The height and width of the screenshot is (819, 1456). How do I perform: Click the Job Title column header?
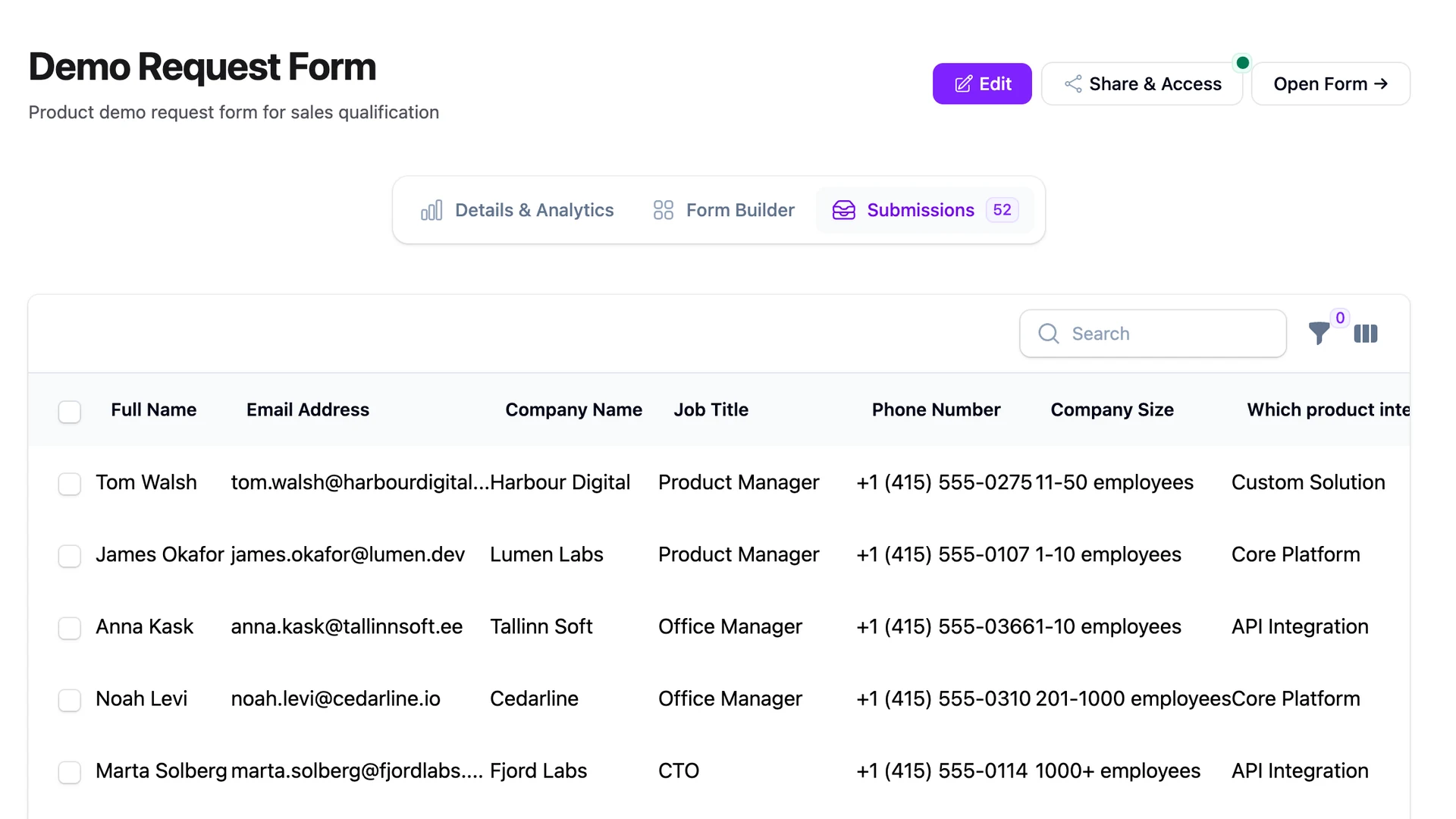pos(711,409)
